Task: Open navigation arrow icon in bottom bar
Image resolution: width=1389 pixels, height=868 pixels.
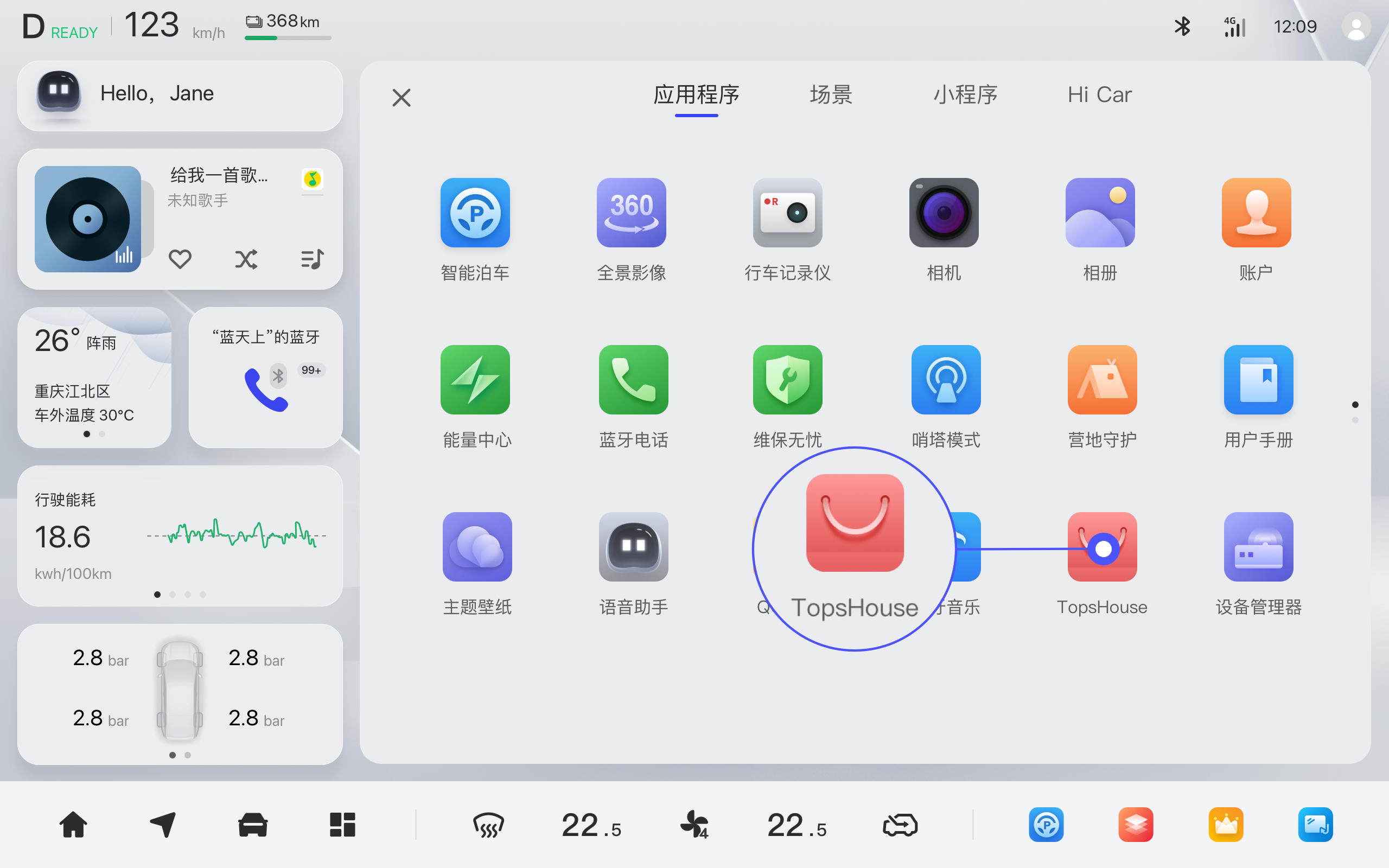Action: click(x=163, y=825)
